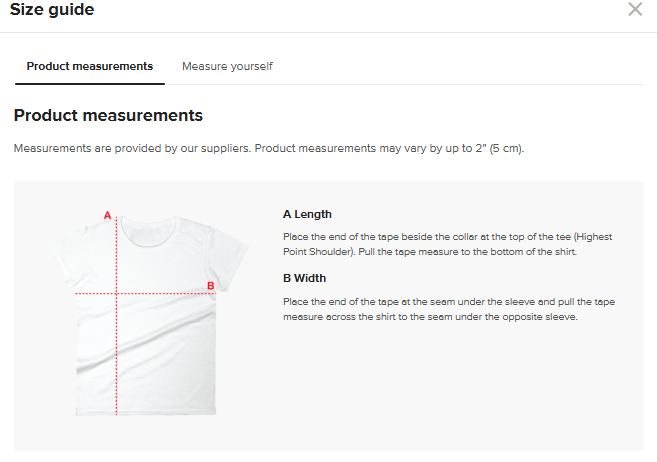
Task: Switch to the Measure yourself tab
Action: (x=227, y=66)
